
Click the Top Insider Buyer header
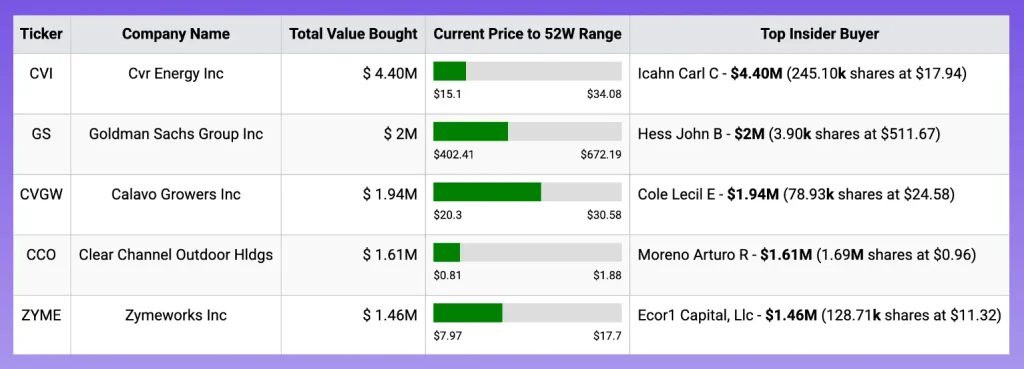(820, 34)
